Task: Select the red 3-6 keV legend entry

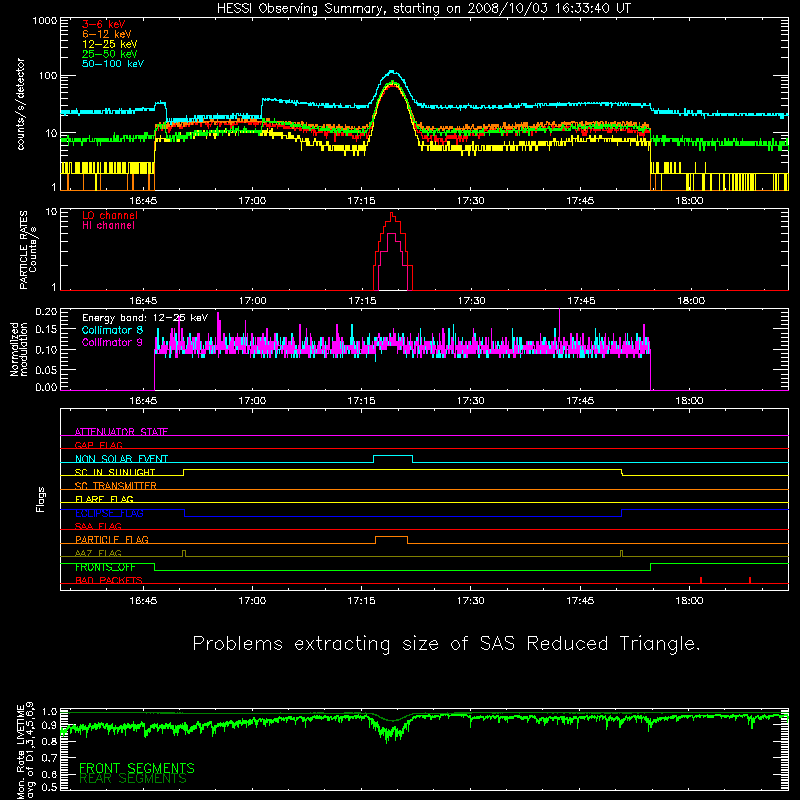Action: coord(104,24)
